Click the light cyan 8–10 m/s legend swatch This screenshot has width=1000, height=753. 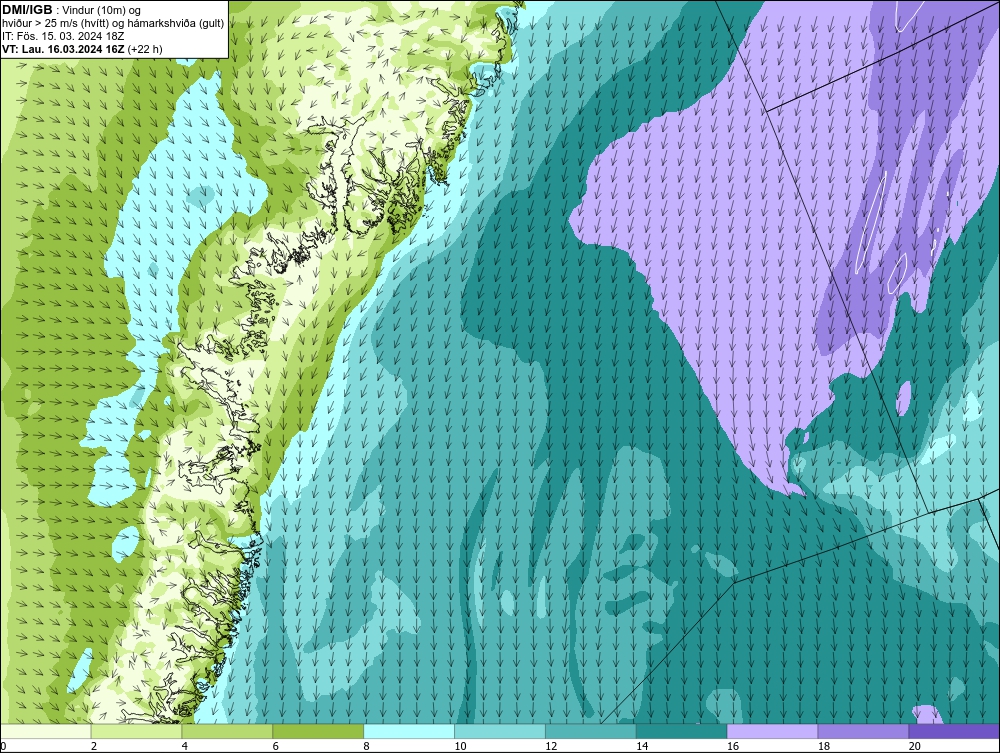pos(409,731)
